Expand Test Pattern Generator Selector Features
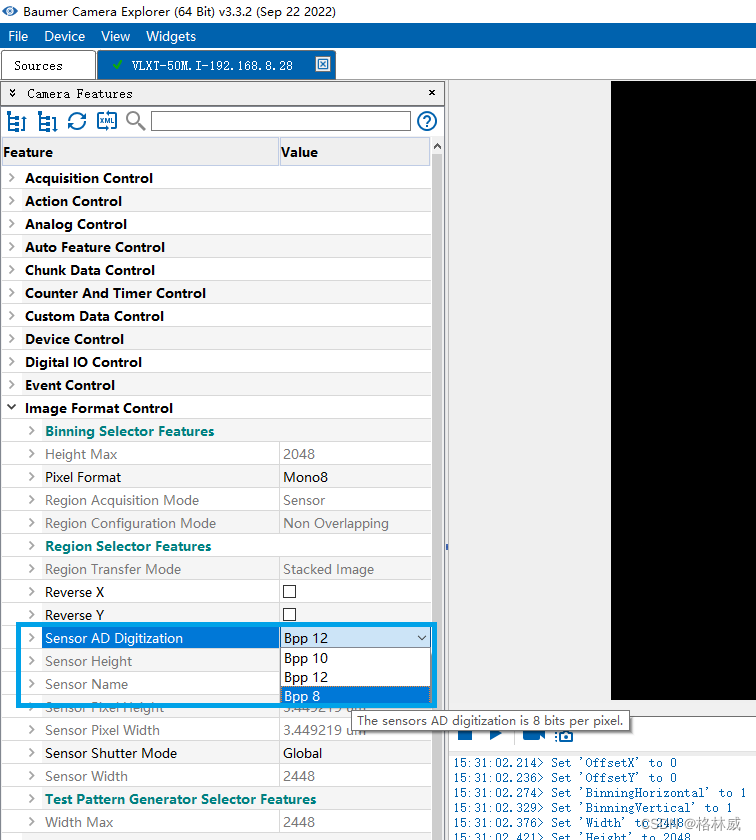This screenshot has width=756, height=840. (32, 799)
